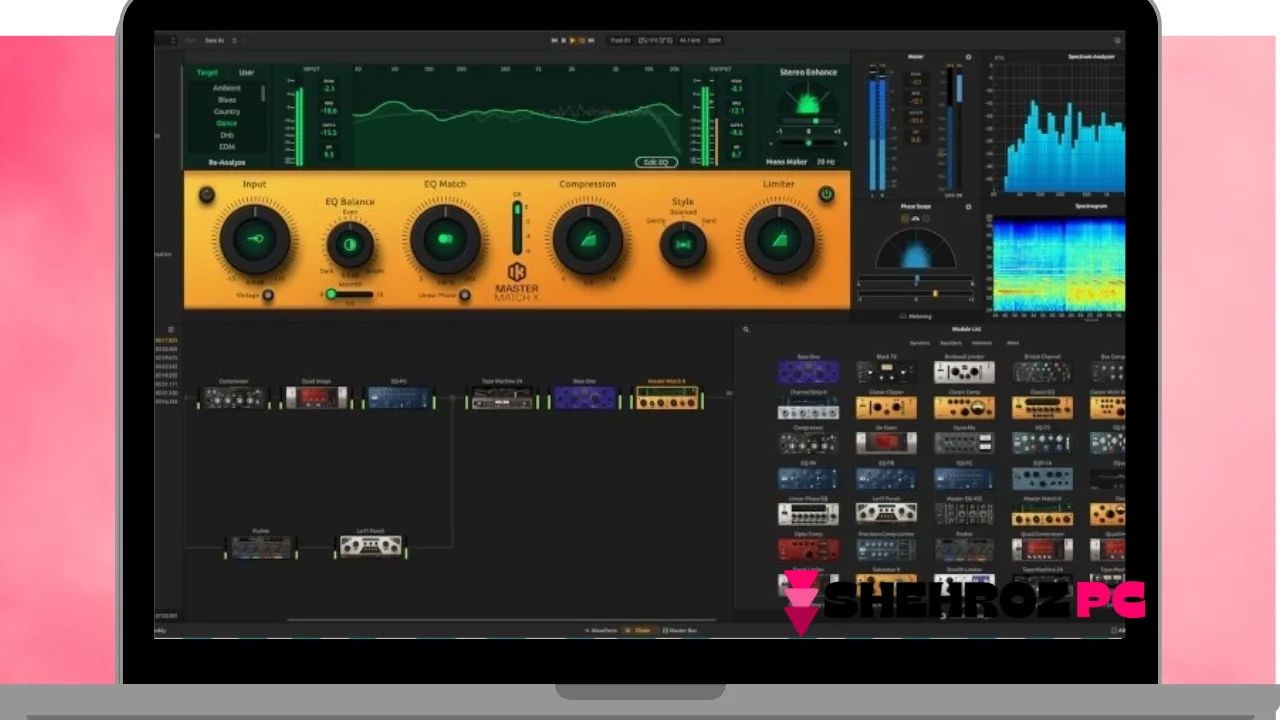Pick Classic EQ in the Module List
The image size is (1280, 720).
point(1042,407)
